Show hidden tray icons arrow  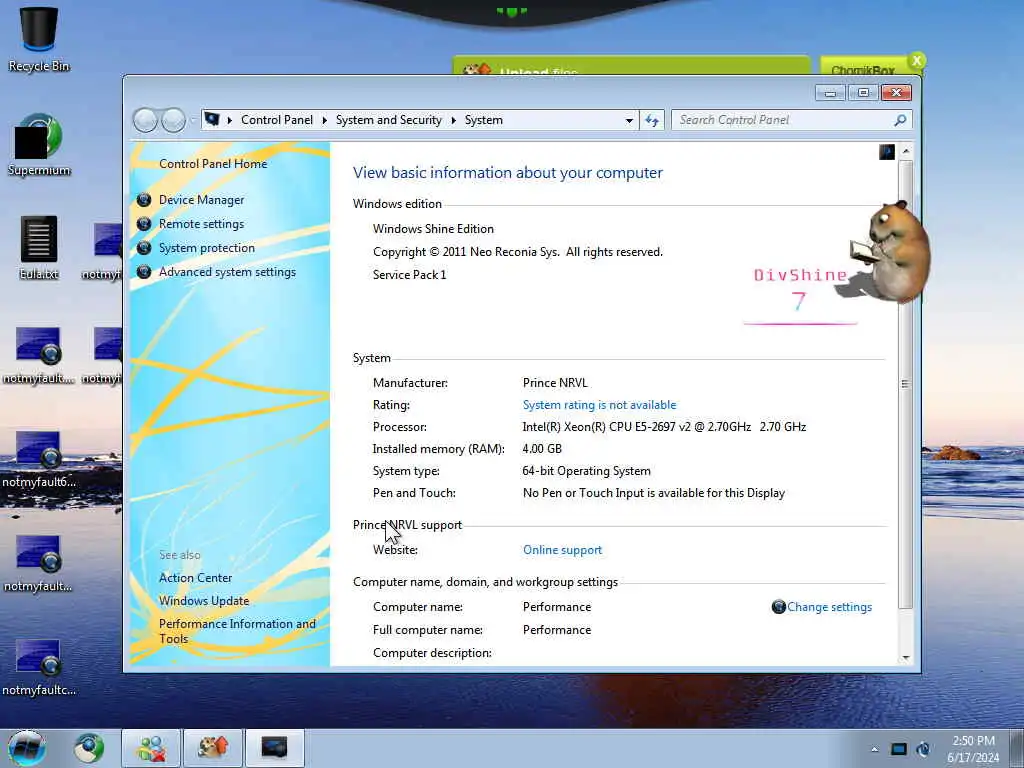point(874,749)
